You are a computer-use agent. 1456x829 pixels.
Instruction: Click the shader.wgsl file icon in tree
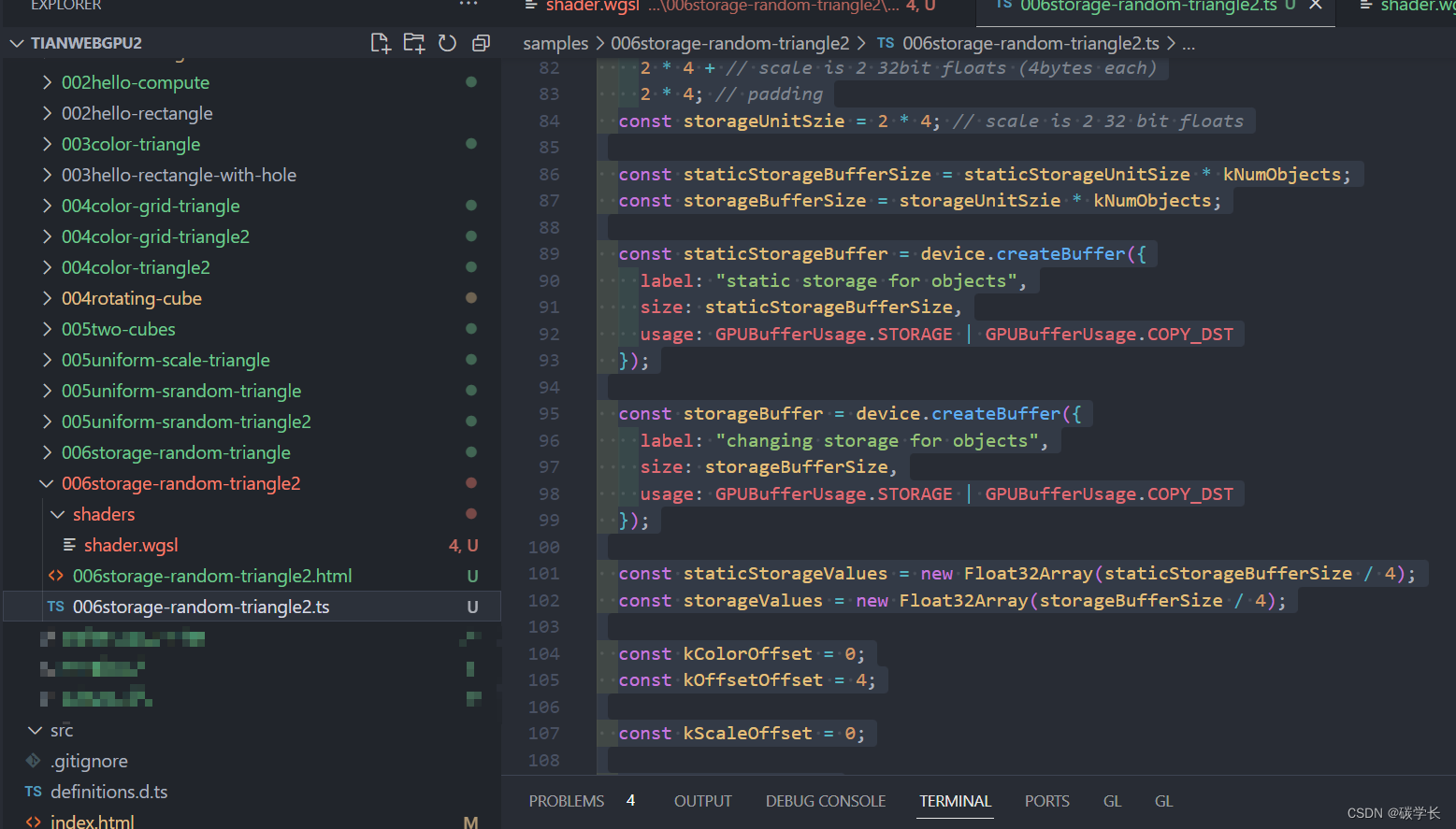[69, 545]
